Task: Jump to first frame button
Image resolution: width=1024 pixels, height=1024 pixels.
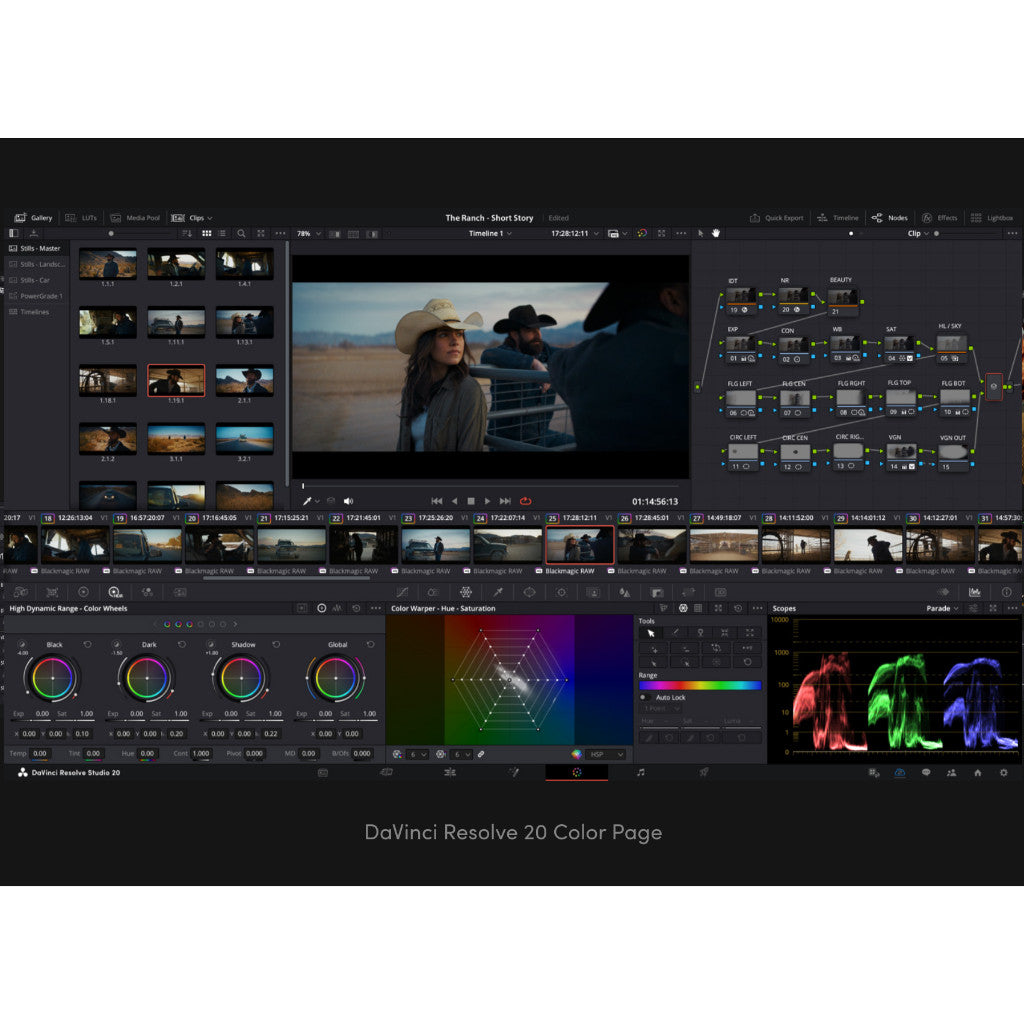Action: tap(437, 501)
